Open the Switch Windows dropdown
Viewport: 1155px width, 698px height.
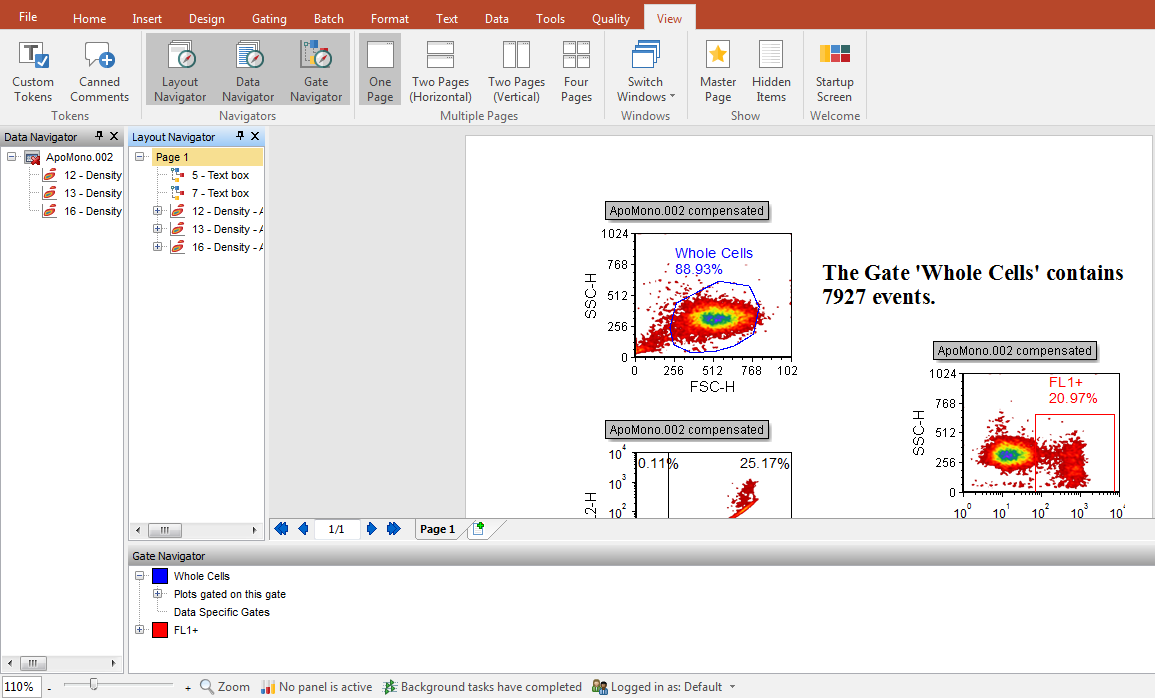click(645, 71)
